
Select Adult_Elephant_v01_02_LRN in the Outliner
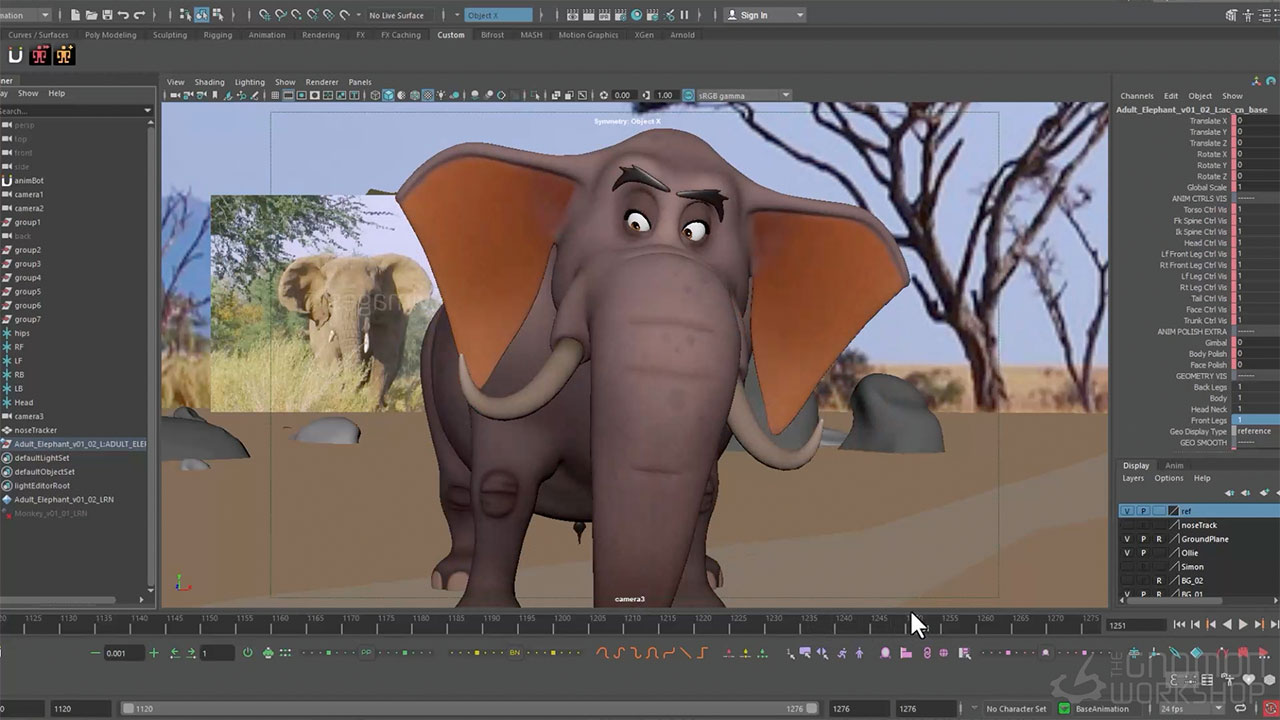point(63,499)
